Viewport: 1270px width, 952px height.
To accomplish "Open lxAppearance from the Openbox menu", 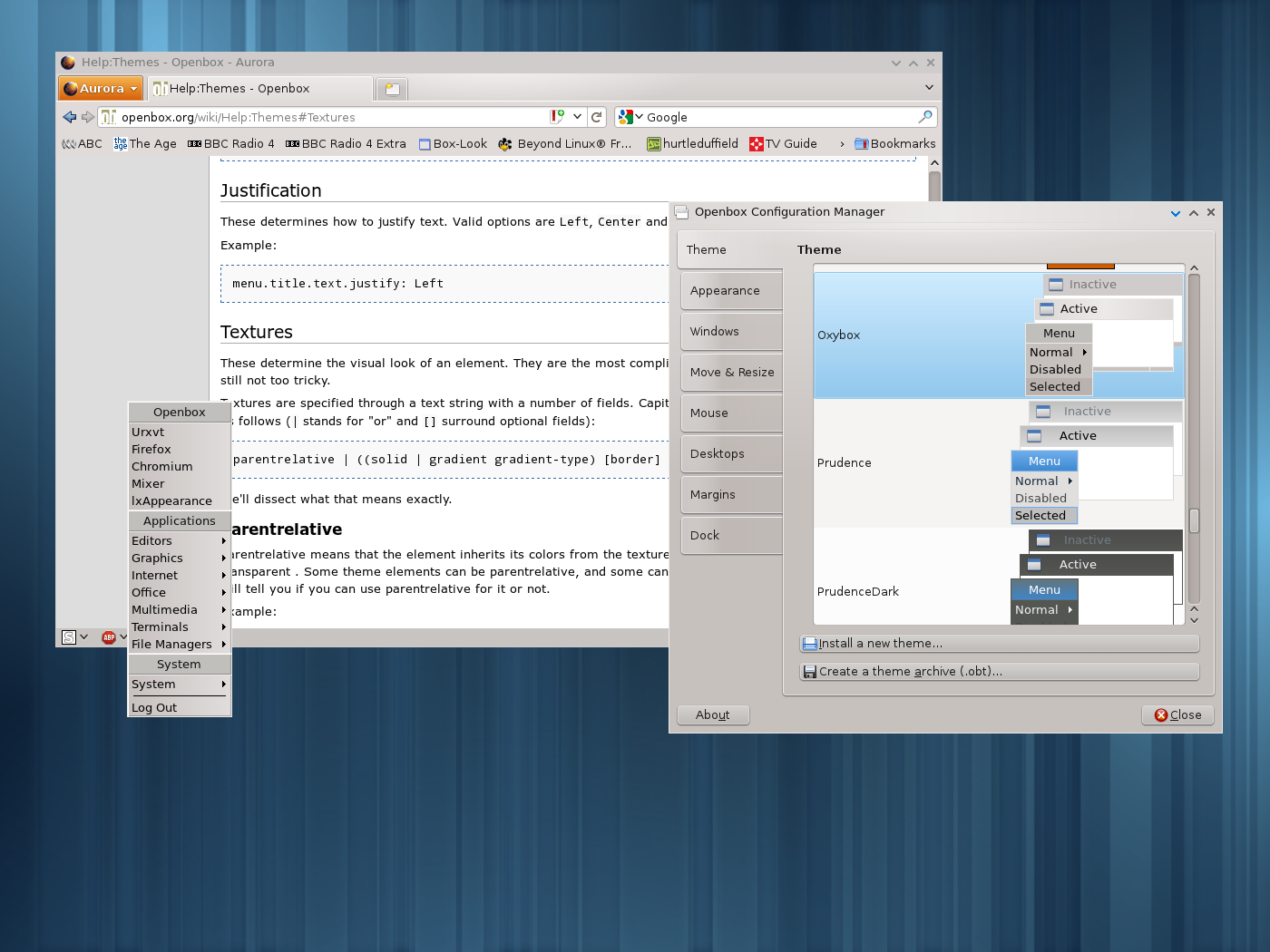I will (180, 501).
